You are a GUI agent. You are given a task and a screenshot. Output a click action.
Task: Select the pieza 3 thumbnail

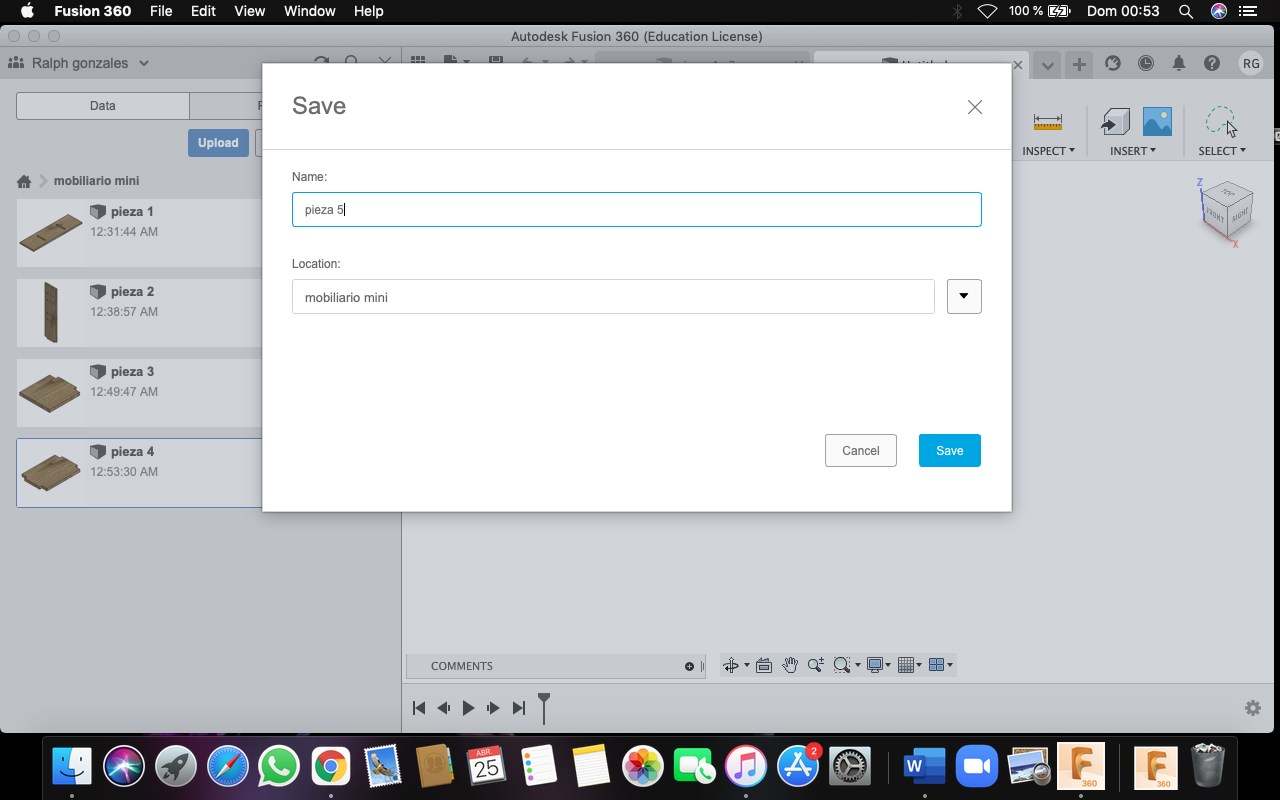tap(50, 392)
